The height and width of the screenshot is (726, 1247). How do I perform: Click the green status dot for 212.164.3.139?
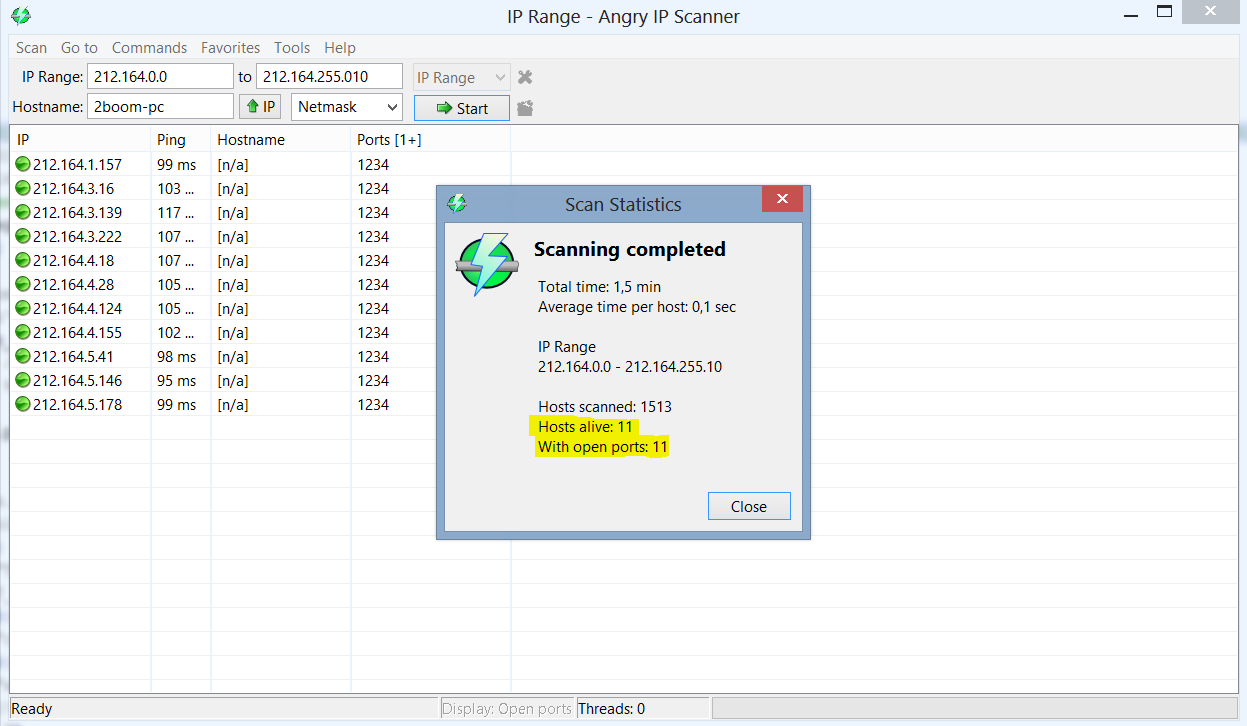click(x=23, y=212)
